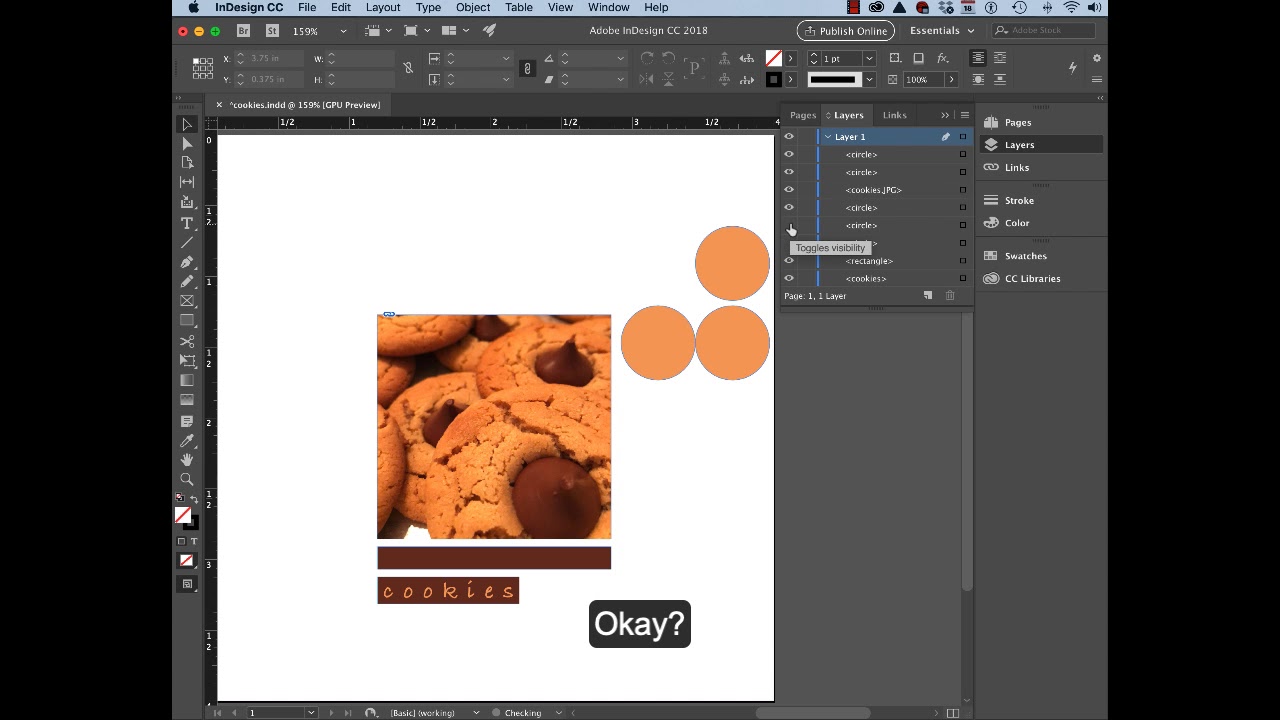Hide Layer 1 using its eye icon
1280x720 pixels.
point(789,137)
